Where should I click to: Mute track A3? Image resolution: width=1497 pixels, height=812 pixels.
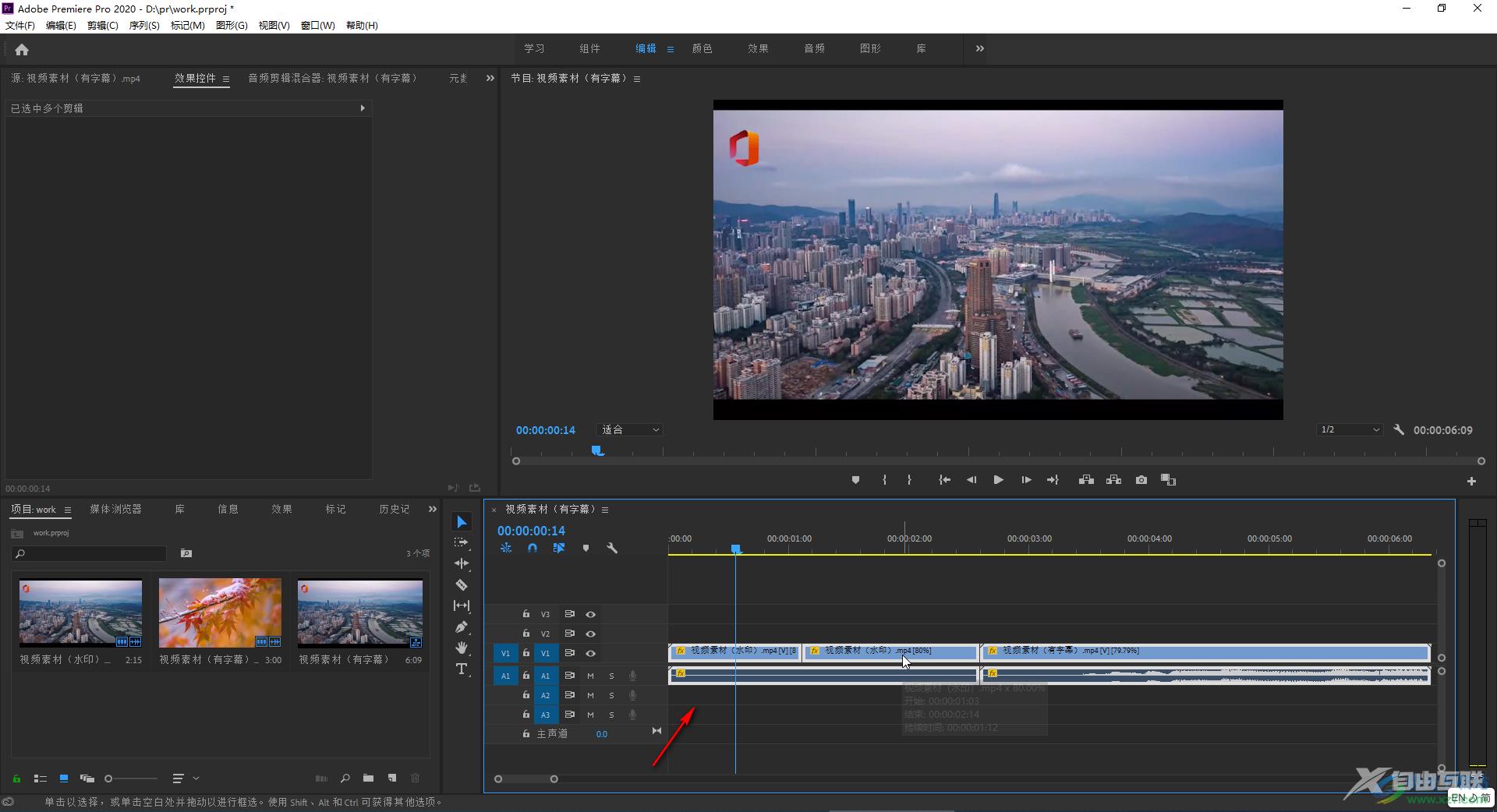pos(590,715)
